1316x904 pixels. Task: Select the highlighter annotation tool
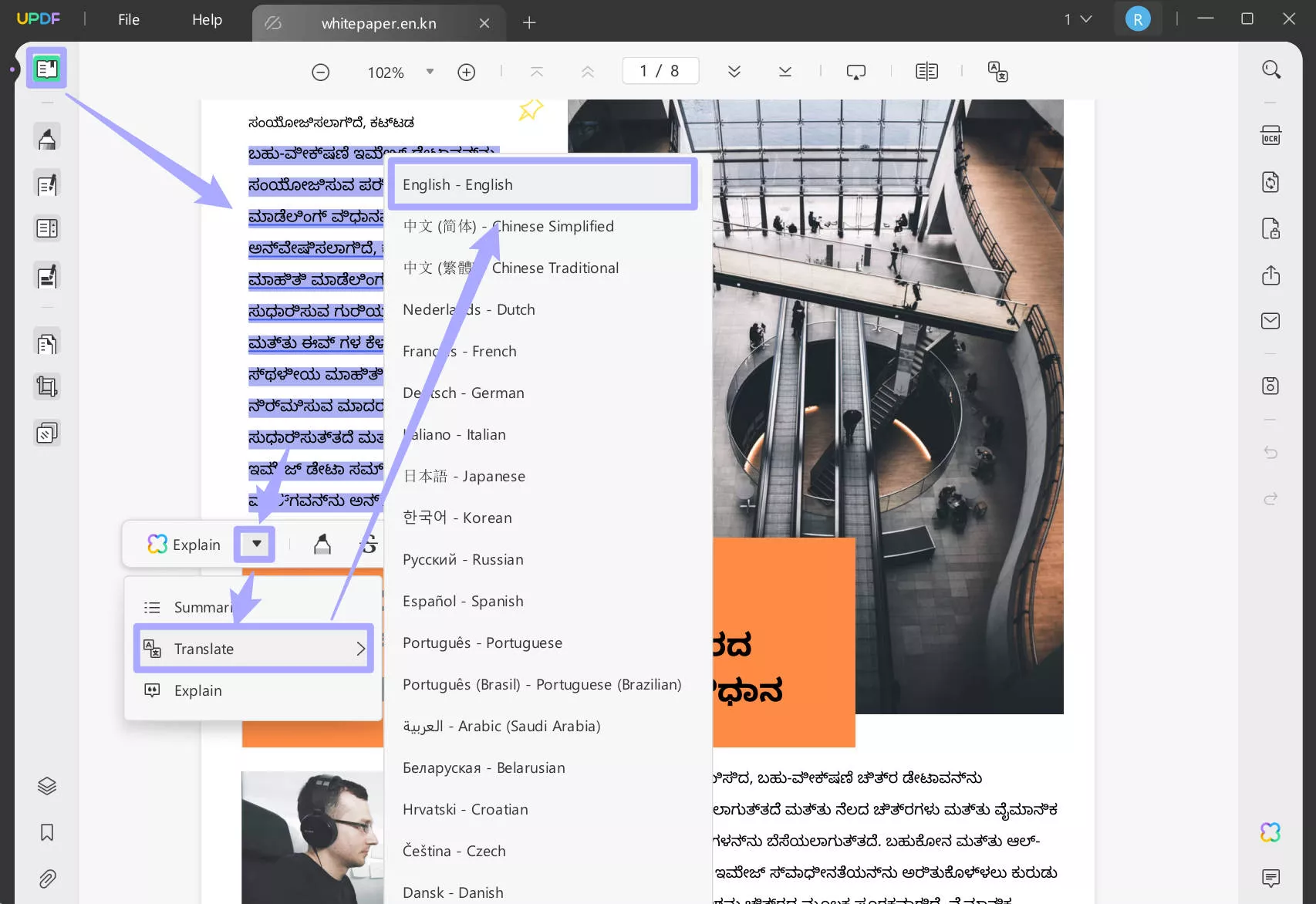click(x=46, y=137)
